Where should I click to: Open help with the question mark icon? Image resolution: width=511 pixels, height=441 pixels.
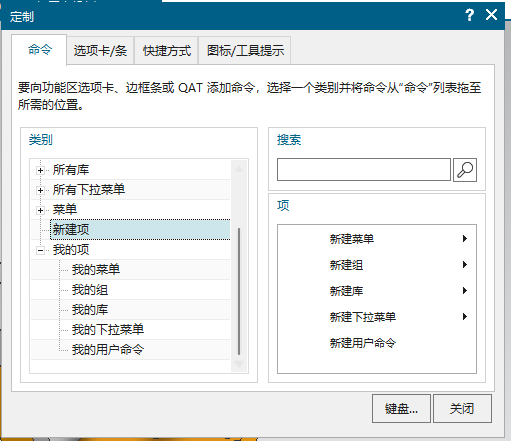click(469, 15)
